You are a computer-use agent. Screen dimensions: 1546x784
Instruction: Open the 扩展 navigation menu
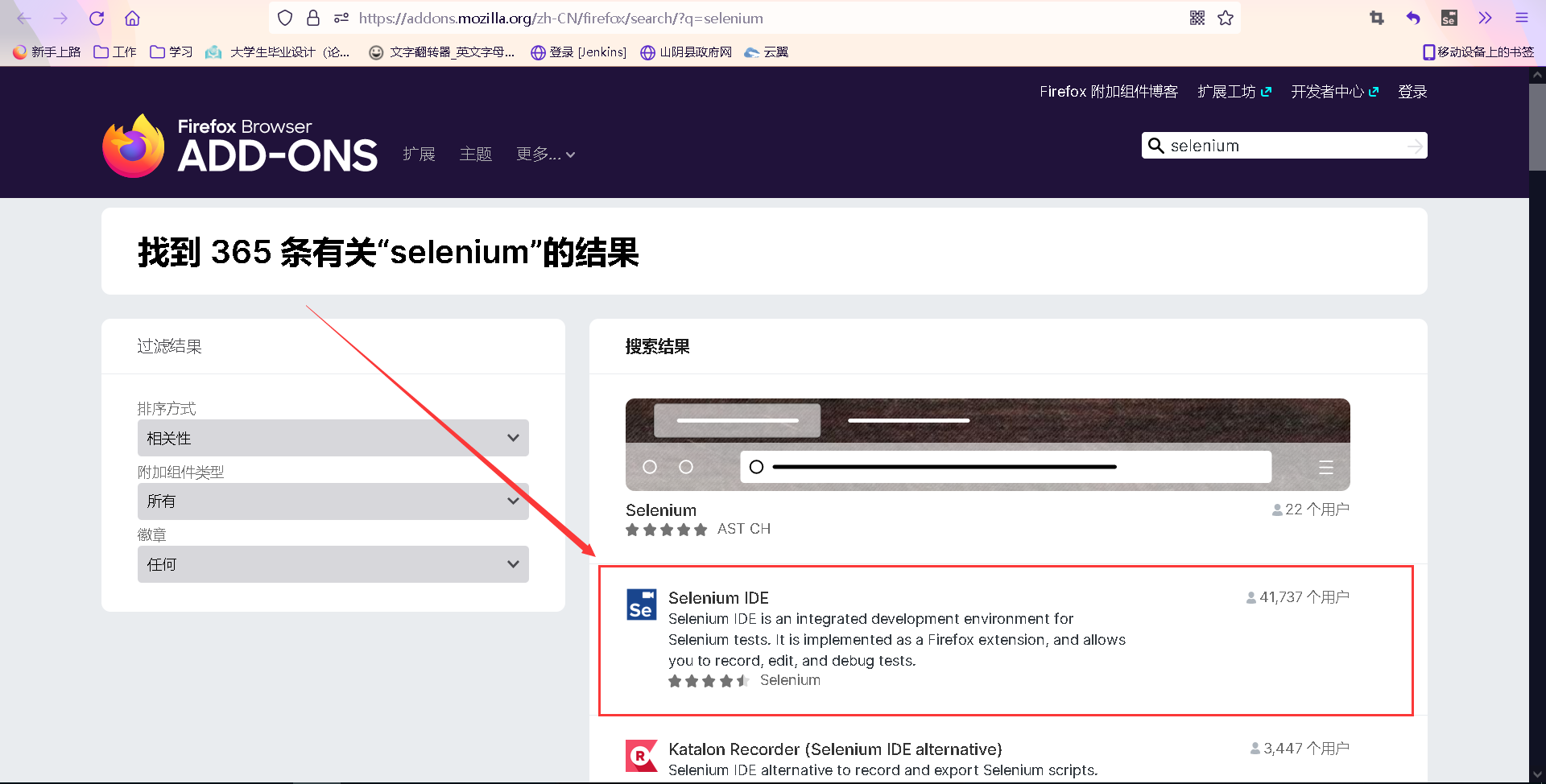pyautogui.click(x=419, y=154)
